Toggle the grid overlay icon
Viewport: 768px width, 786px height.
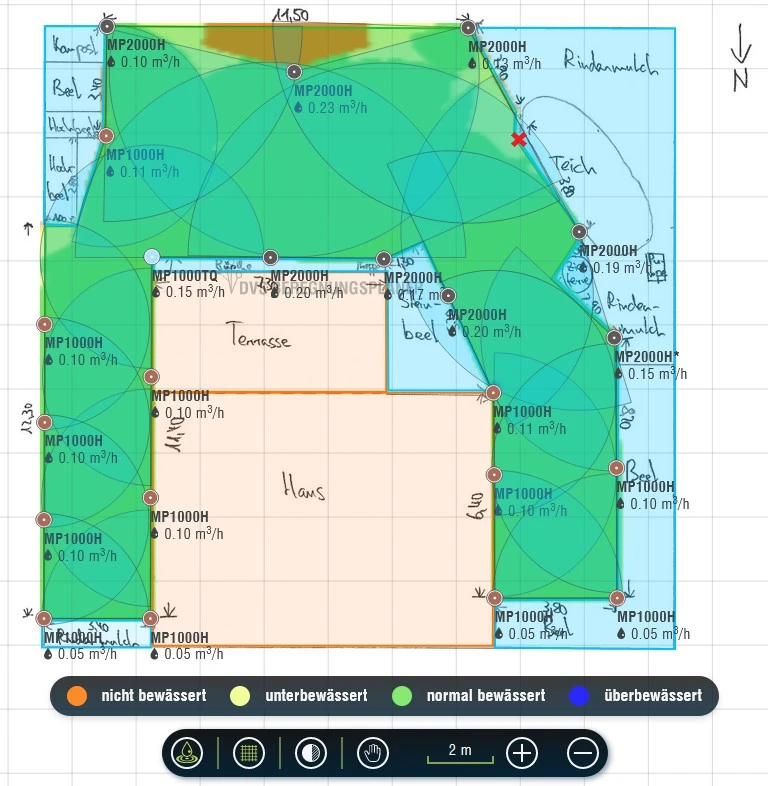248,753
